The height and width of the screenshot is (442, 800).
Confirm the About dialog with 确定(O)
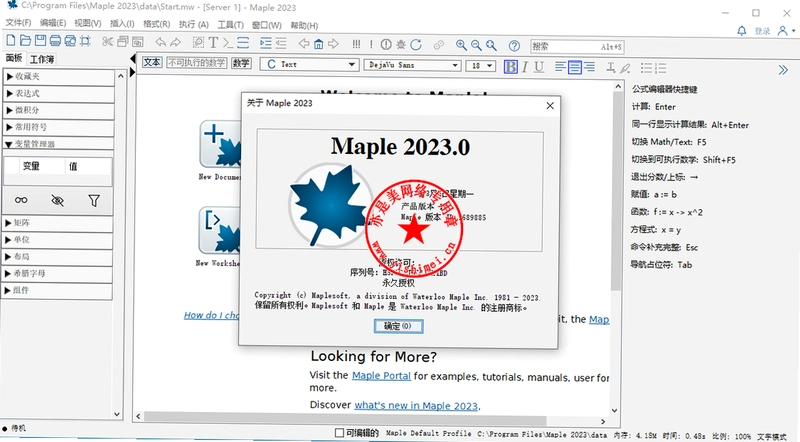click(x=398, y=326)
